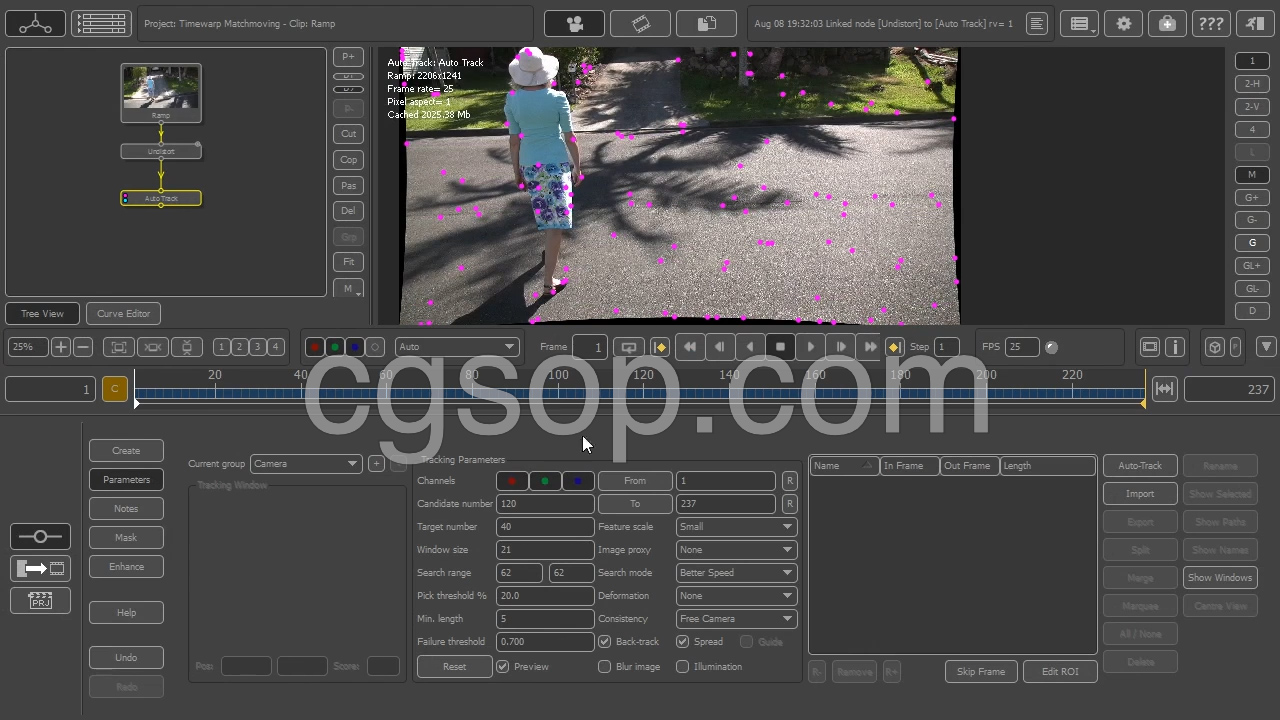This screenshot has width=1280, height=720.
Task: Toggle blue channel in Tracking Parameters
Action: tap(578, 481)
